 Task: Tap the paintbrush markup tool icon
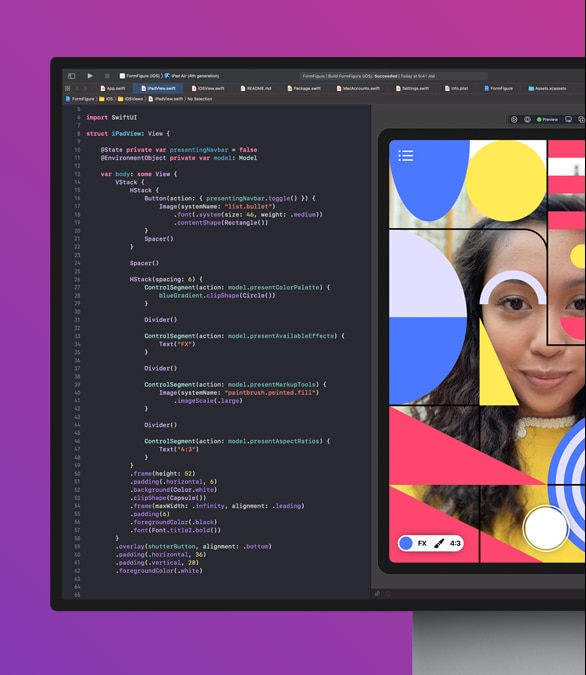pos(439,543)
